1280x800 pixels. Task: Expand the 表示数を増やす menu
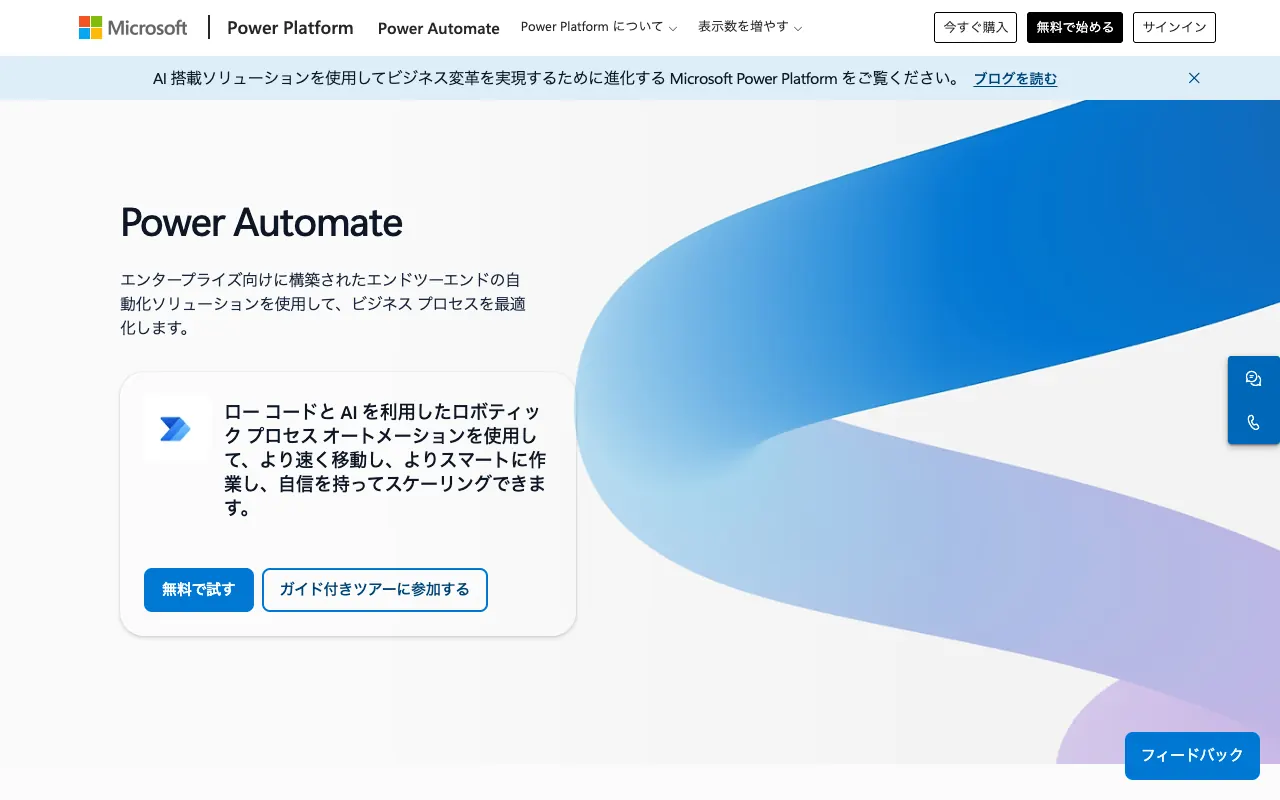coord(750,28)
